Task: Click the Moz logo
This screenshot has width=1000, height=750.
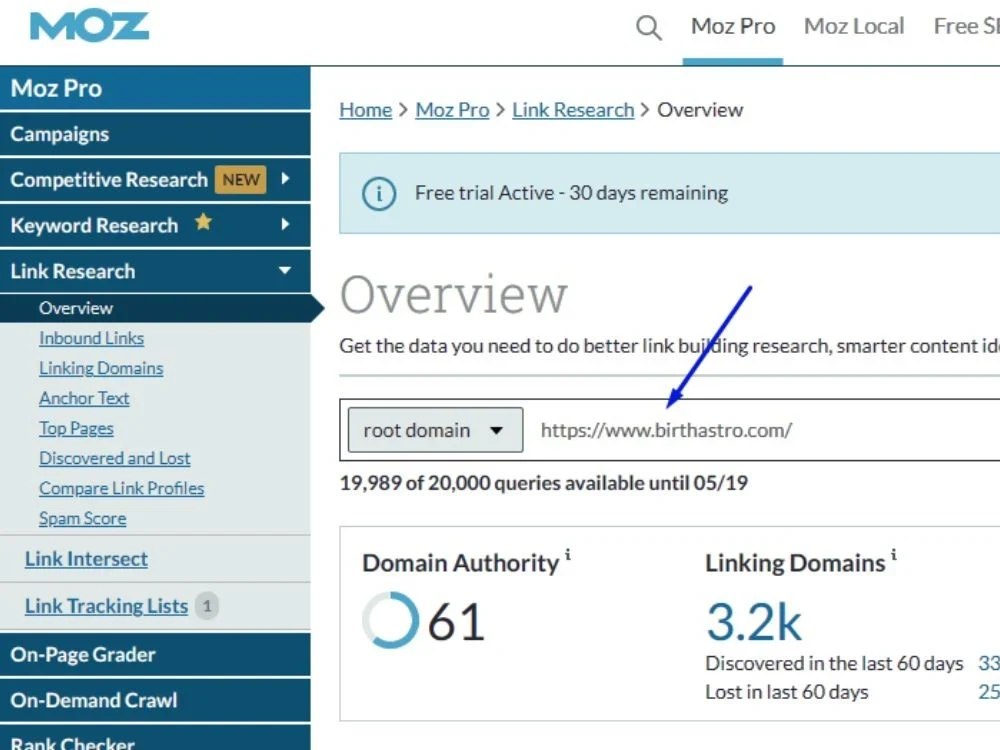Action: coord(89,26)
